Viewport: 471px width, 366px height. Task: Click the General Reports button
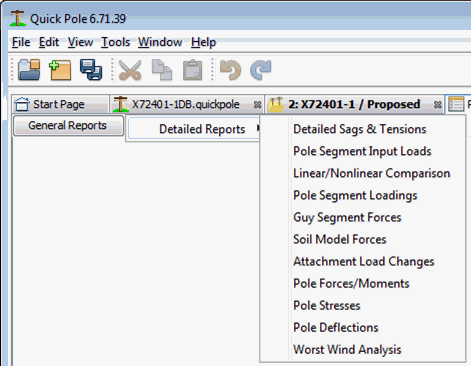coord(68,126)
